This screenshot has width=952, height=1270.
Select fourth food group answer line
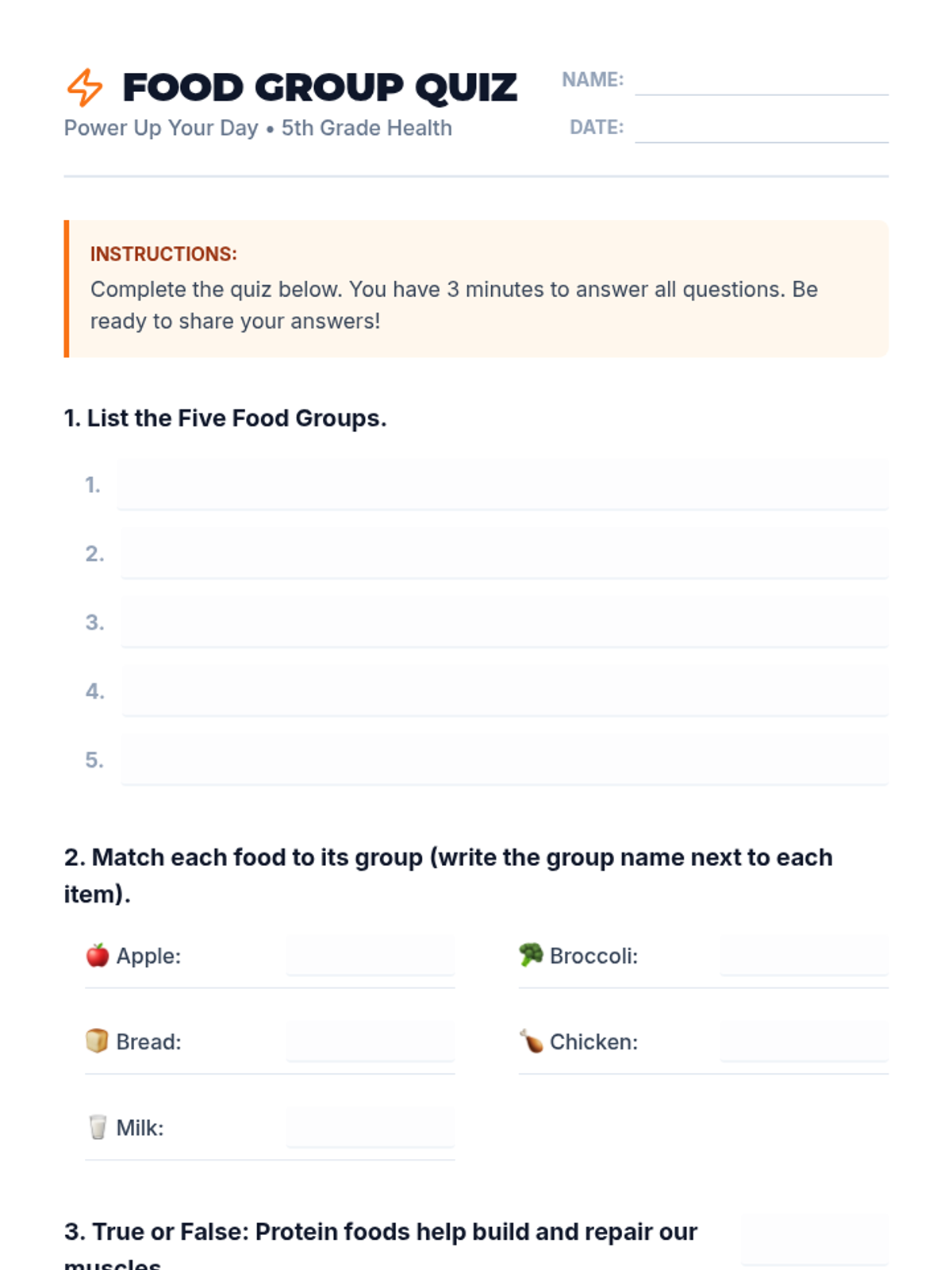click(505, 691)
